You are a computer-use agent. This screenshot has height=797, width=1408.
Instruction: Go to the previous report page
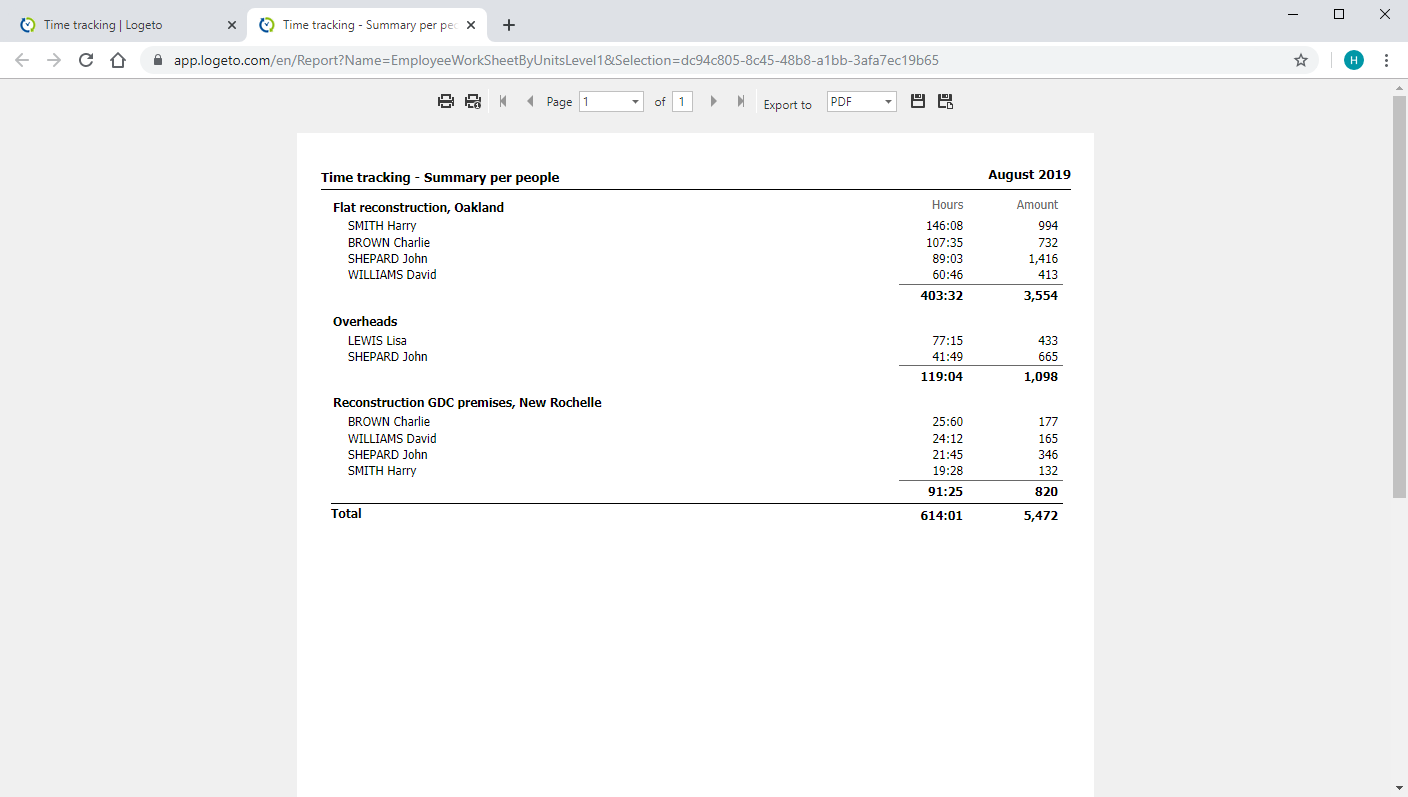click(x=530, y=101)
